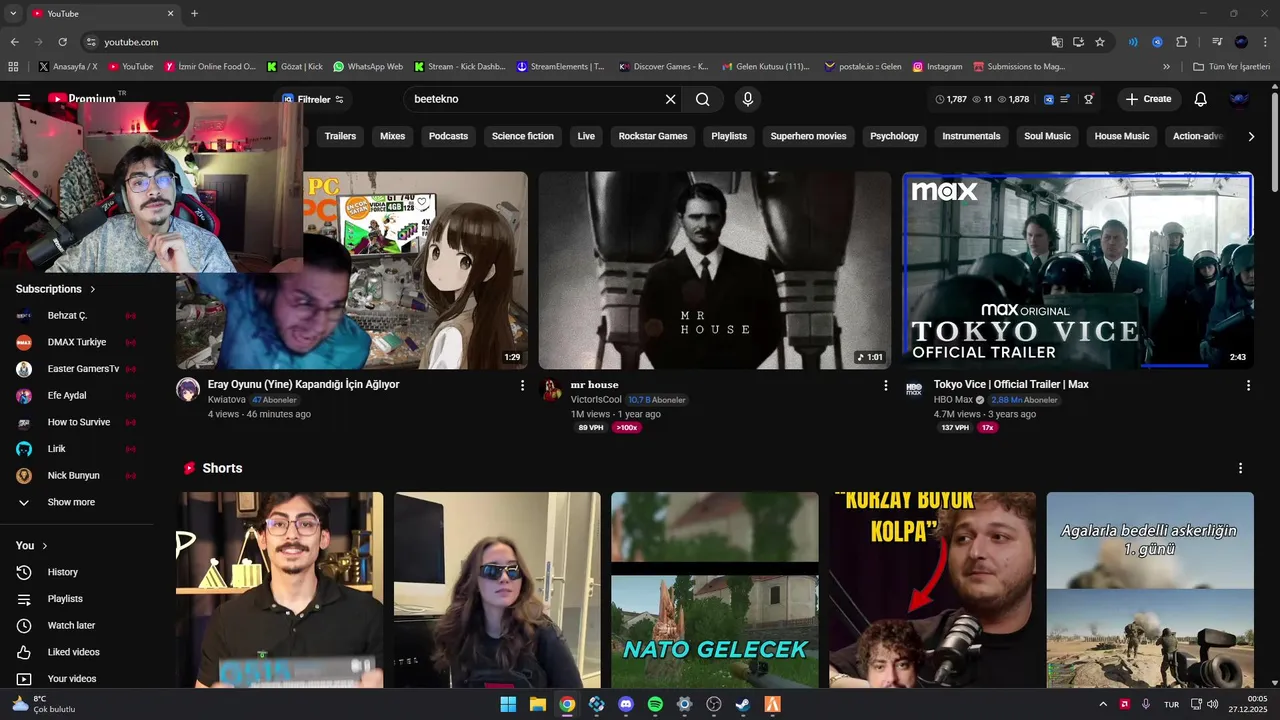The height and width of the screenshot is (720, 1280).
Task: Open the YouTube hamburger guide menu
Action: coord(24,99)
